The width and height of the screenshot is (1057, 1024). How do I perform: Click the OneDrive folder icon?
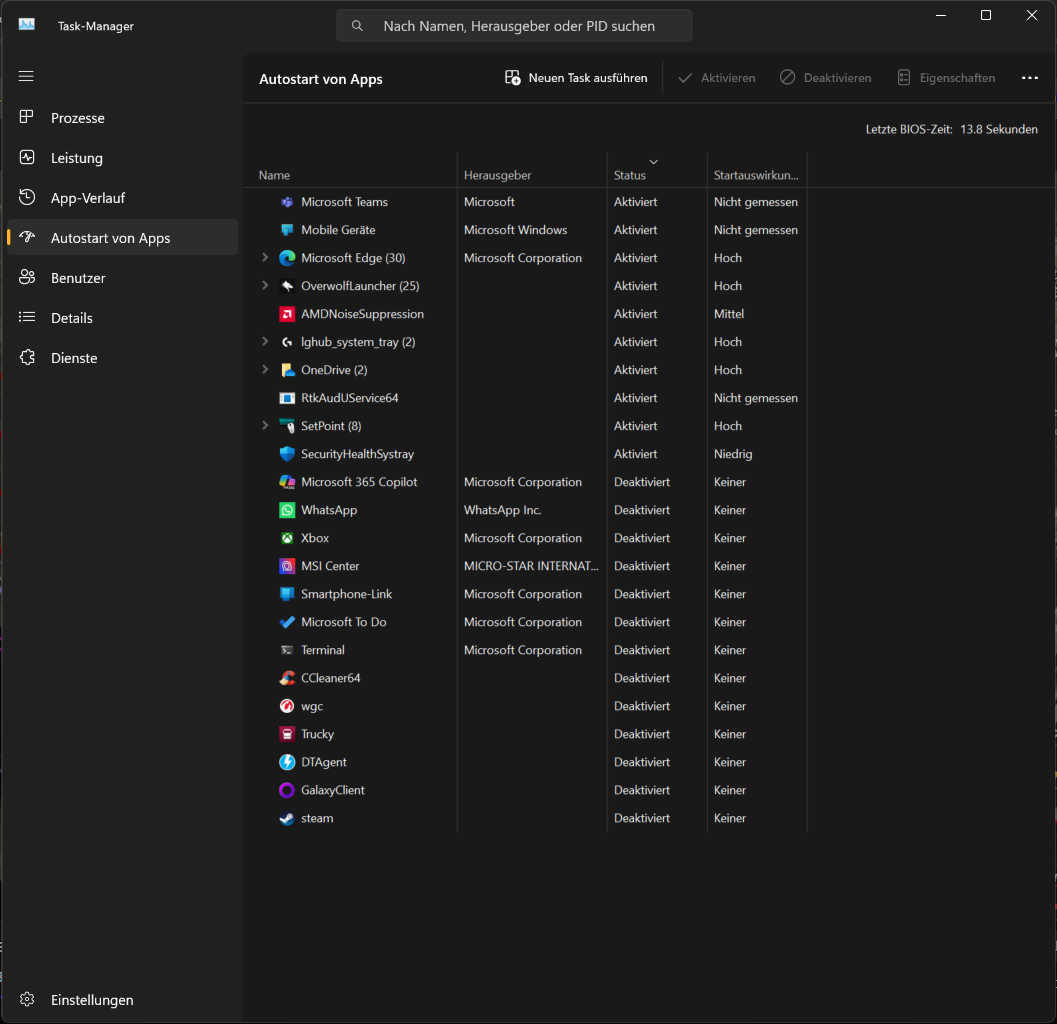(287, 370)
